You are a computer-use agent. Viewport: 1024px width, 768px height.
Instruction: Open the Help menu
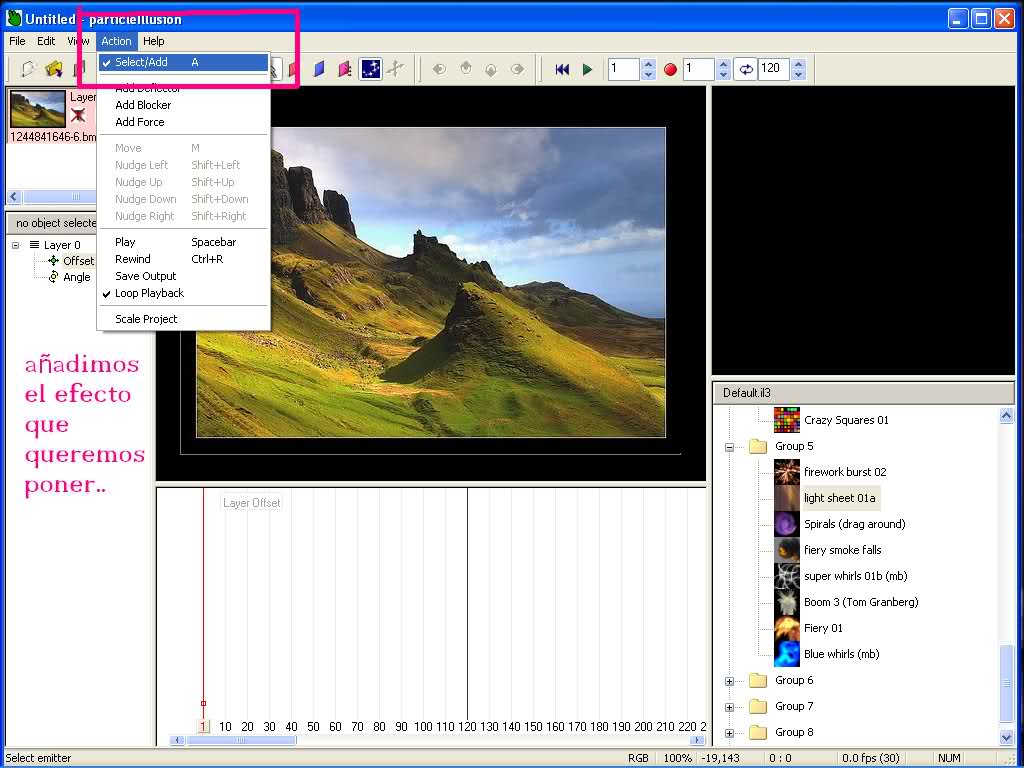coord(153,41)
